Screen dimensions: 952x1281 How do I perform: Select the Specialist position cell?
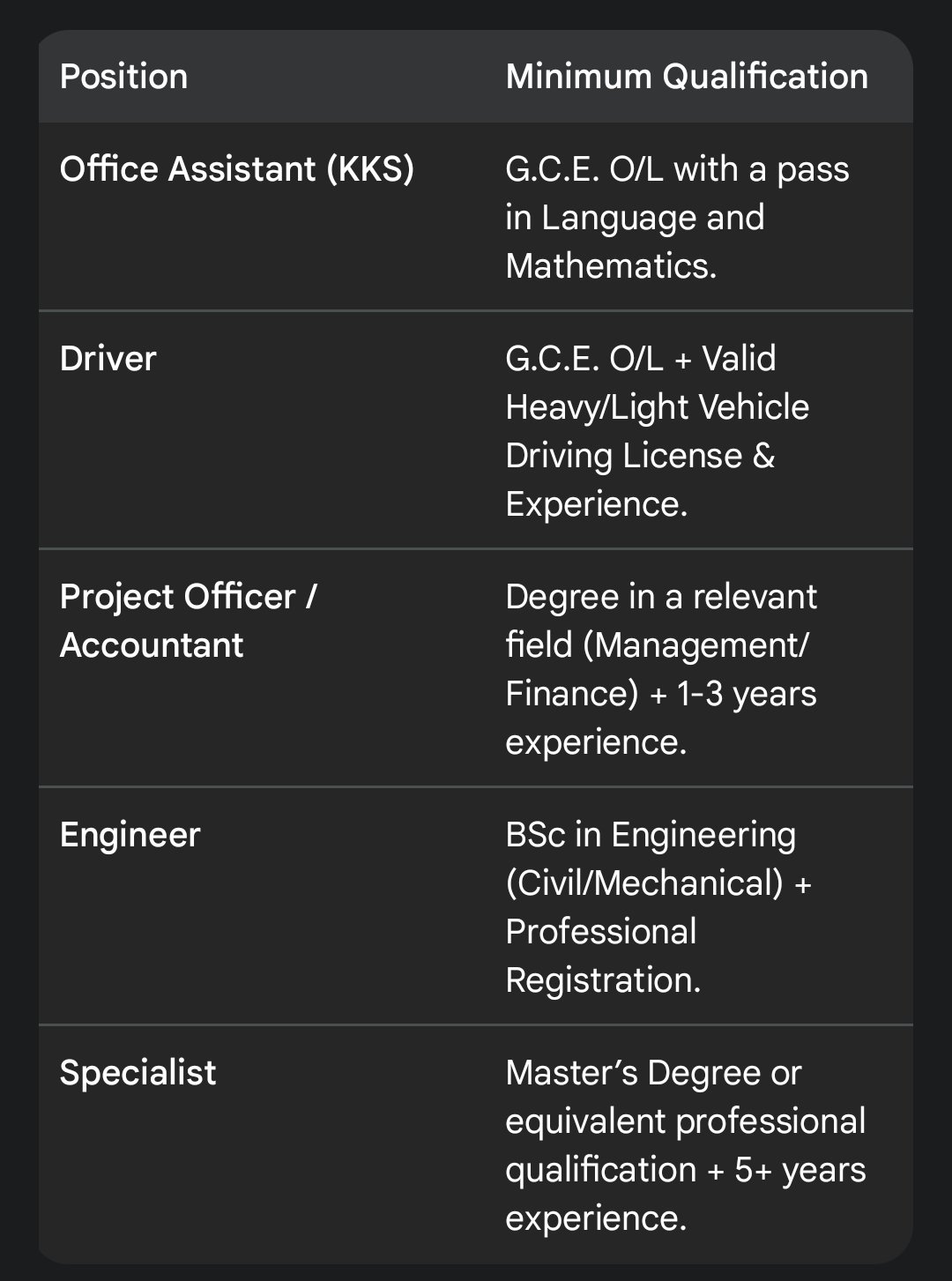click(x=138, y=1073)
